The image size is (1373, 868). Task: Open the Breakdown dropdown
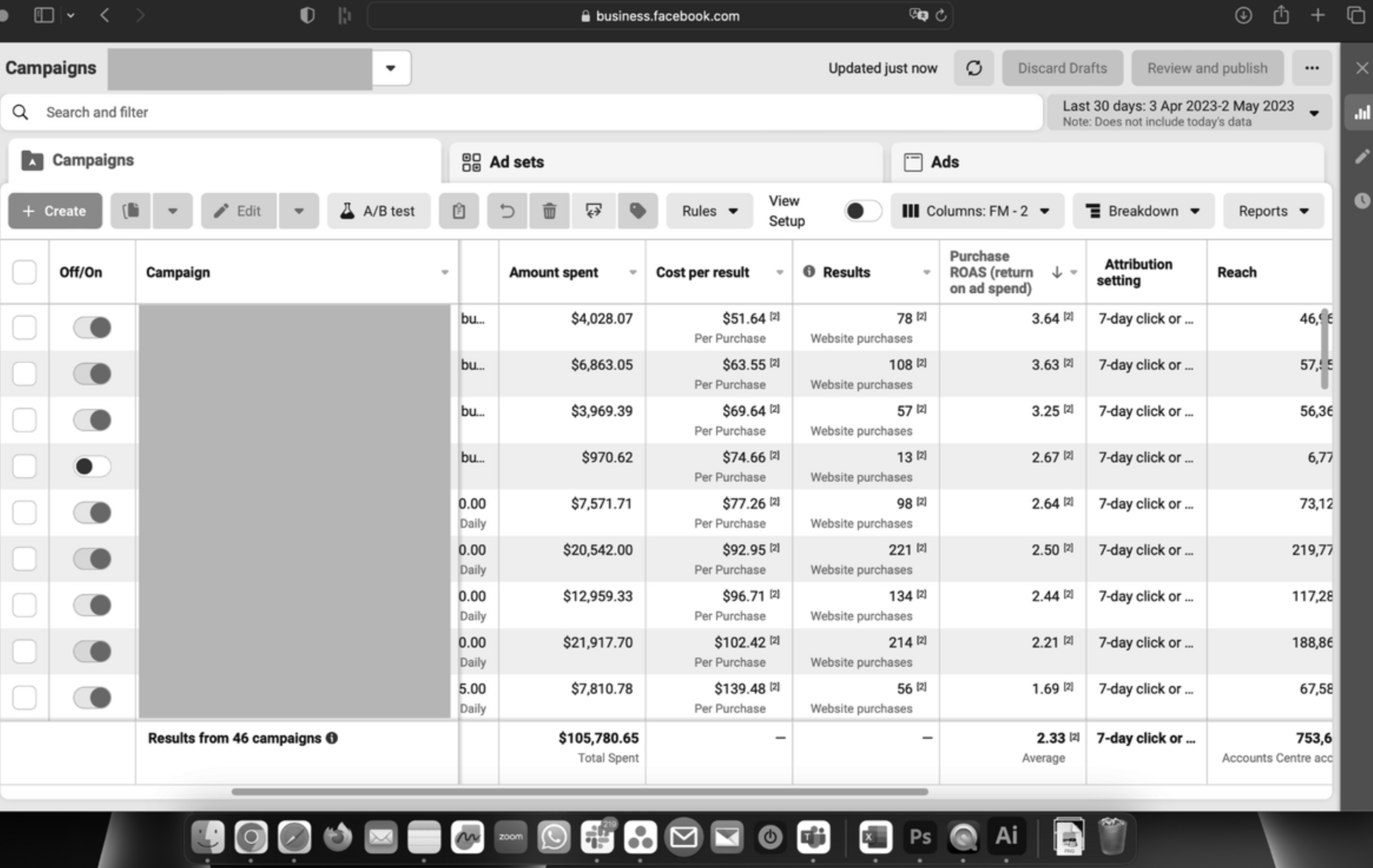point(1143,211)
